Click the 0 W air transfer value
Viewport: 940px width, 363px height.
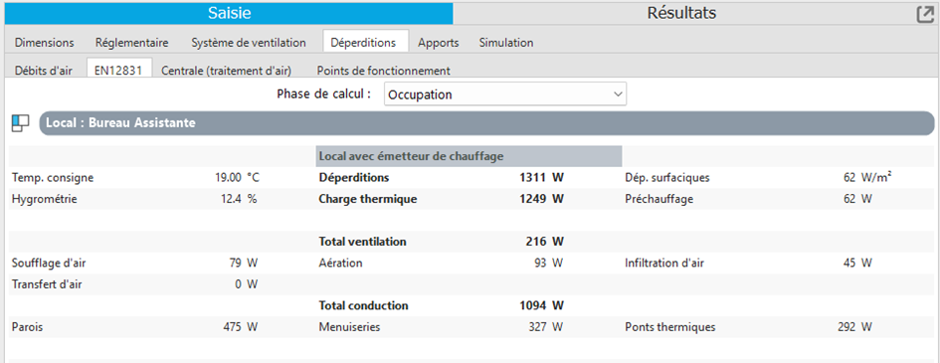point(246,285)
